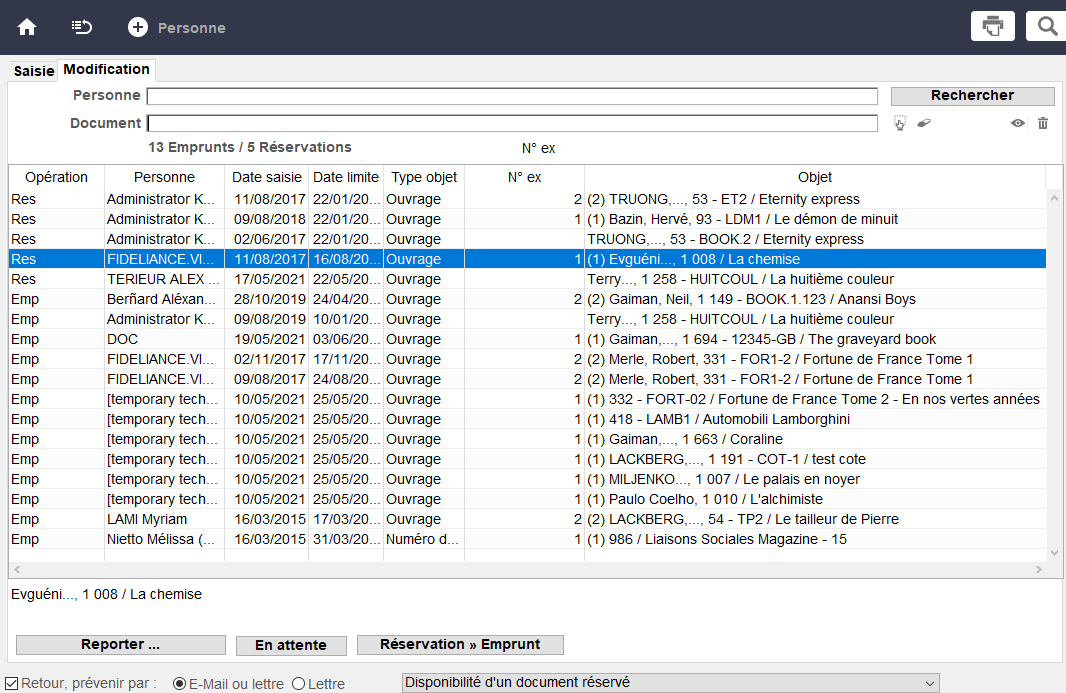
Task: Select row 'BOOK.2 / Eternity express'
Action: 527,239
